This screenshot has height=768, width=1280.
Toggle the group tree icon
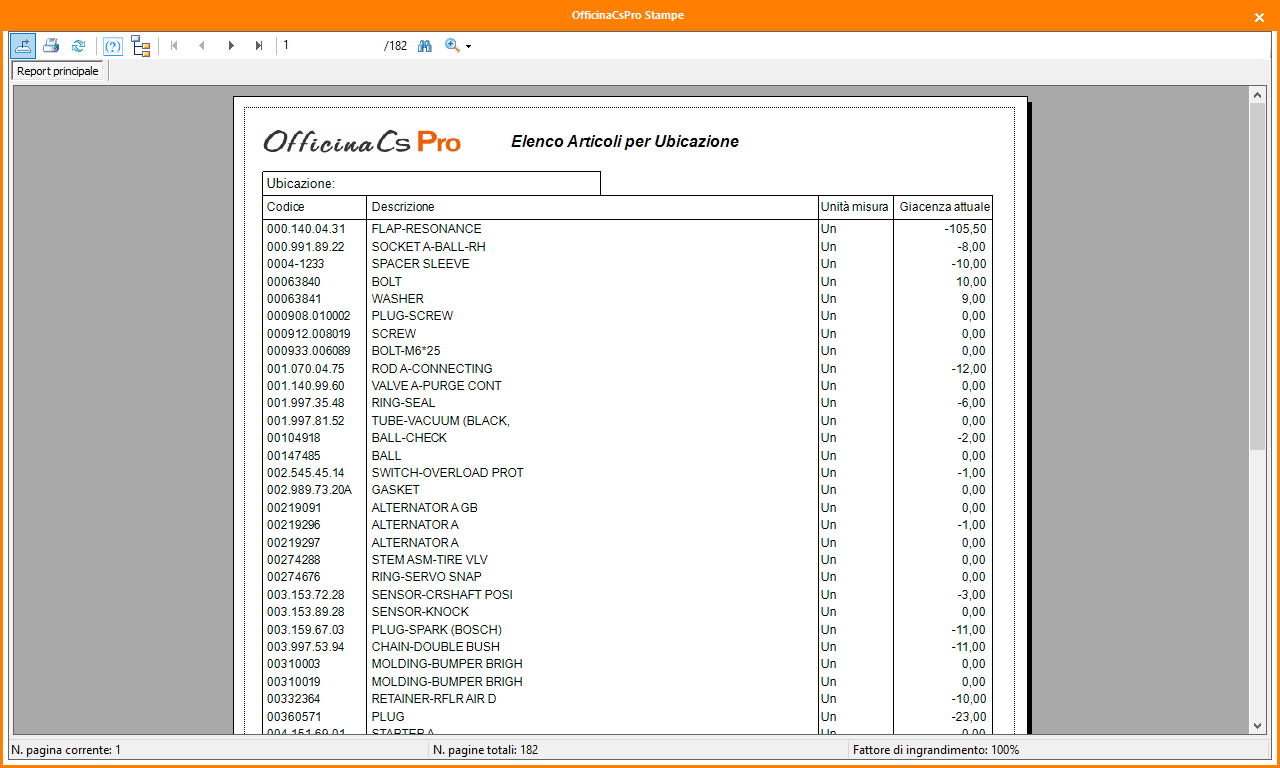click(x=141, y=45)
